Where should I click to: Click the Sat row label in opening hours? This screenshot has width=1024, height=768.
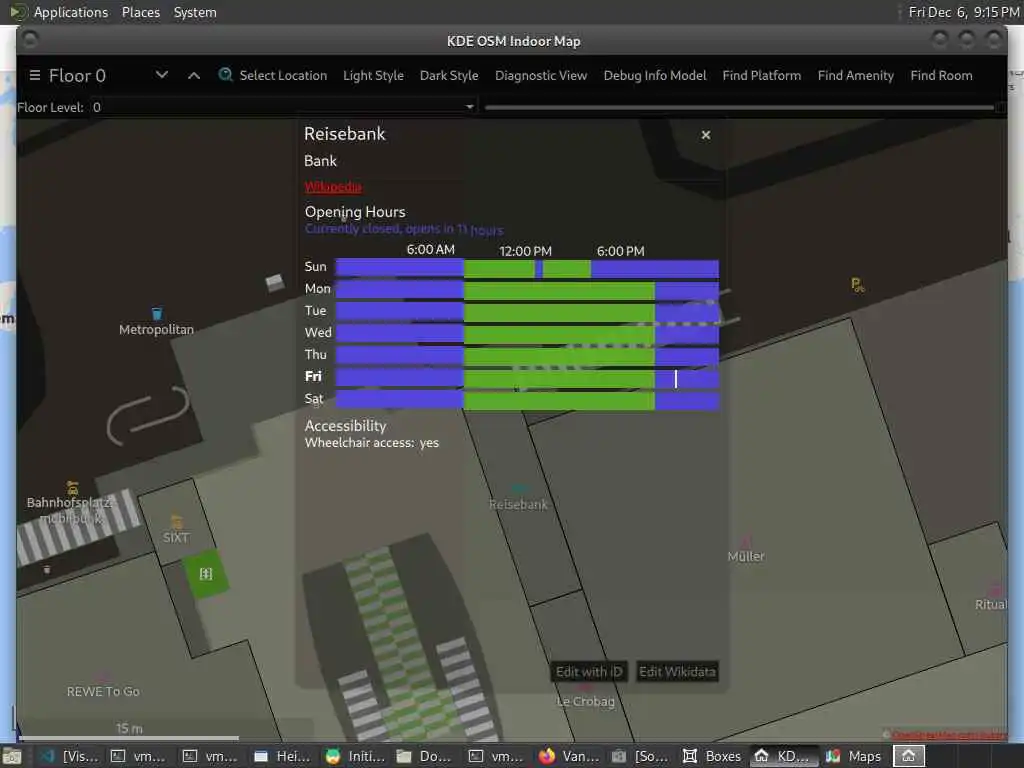(x=314, y=398)
